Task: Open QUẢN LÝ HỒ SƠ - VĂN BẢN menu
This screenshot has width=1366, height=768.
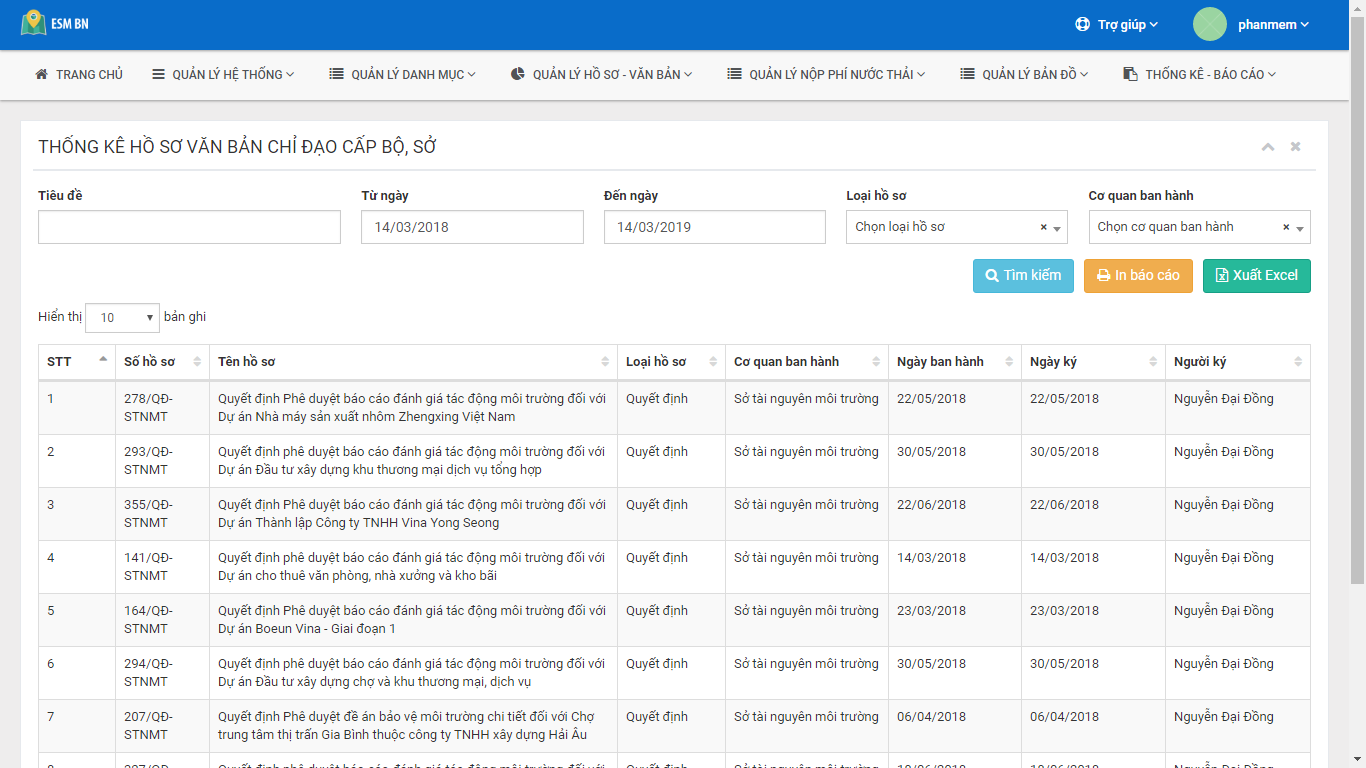Action: click(601, 74)
